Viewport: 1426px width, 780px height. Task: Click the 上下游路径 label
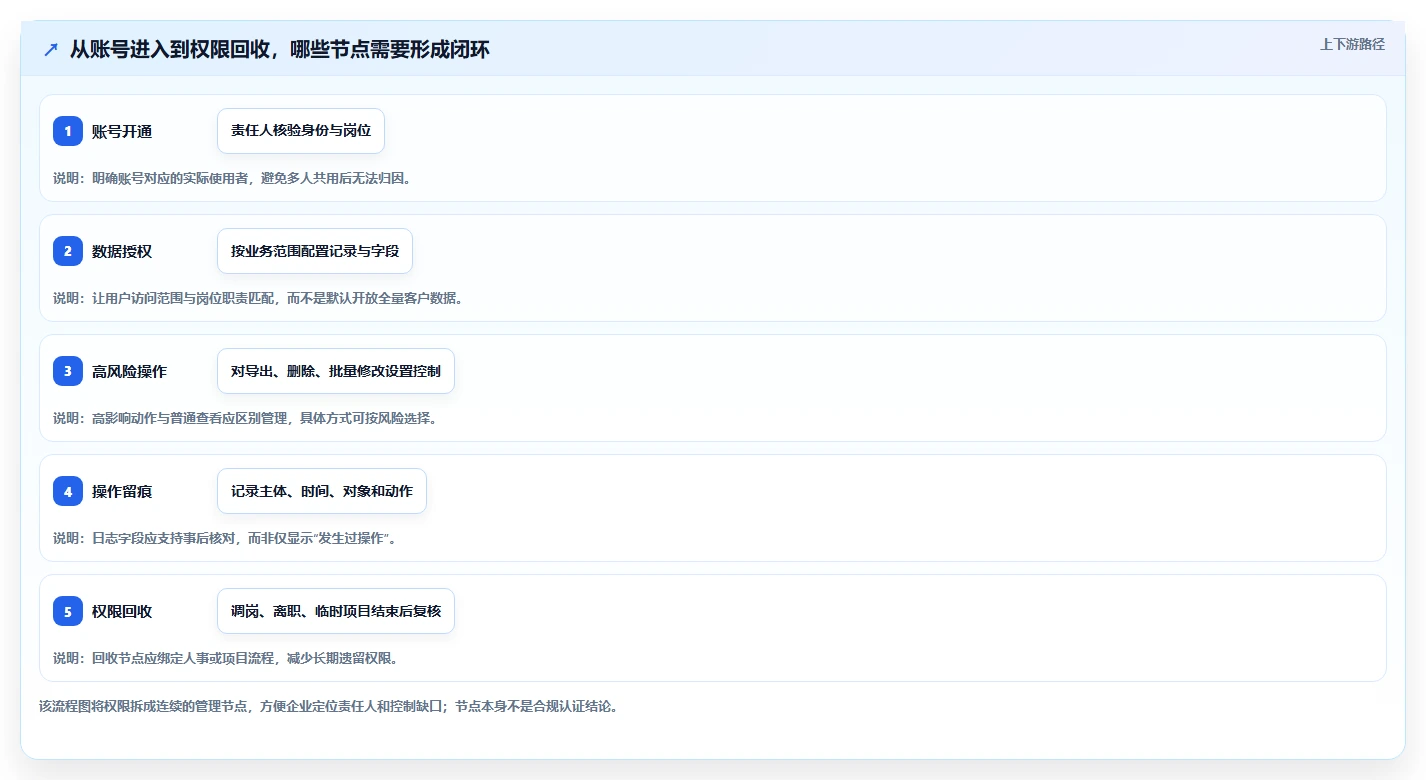point(1352,44)
